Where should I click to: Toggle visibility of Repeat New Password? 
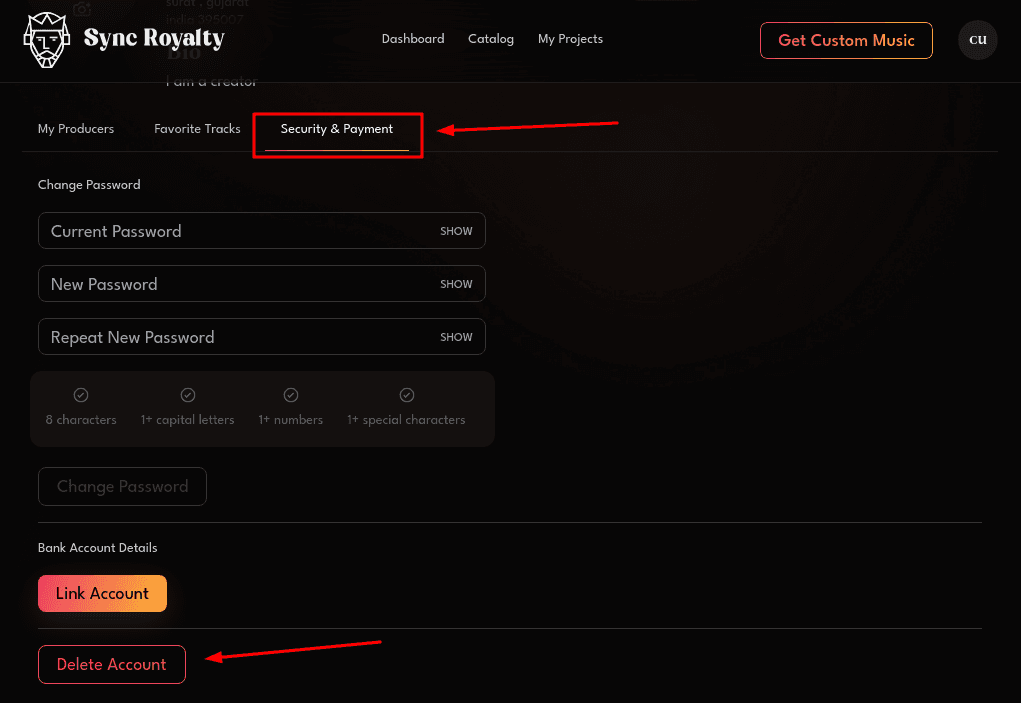[456, 337]
